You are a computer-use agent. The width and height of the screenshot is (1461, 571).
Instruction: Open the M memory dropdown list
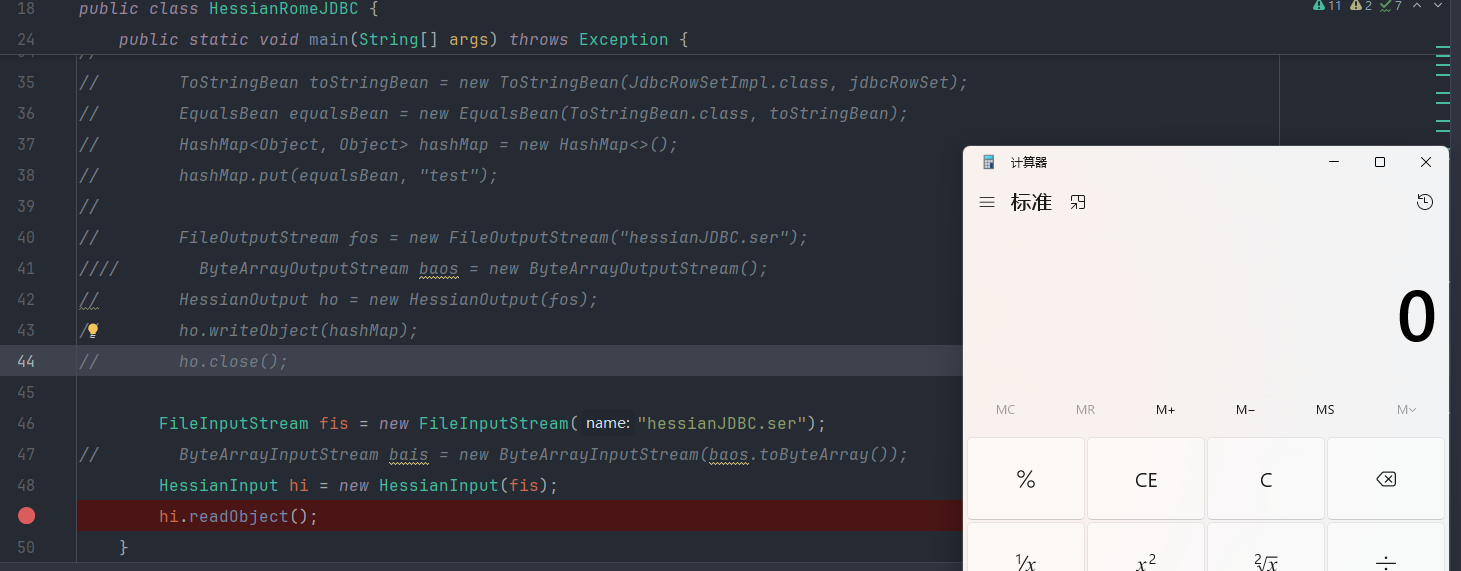1406,410
